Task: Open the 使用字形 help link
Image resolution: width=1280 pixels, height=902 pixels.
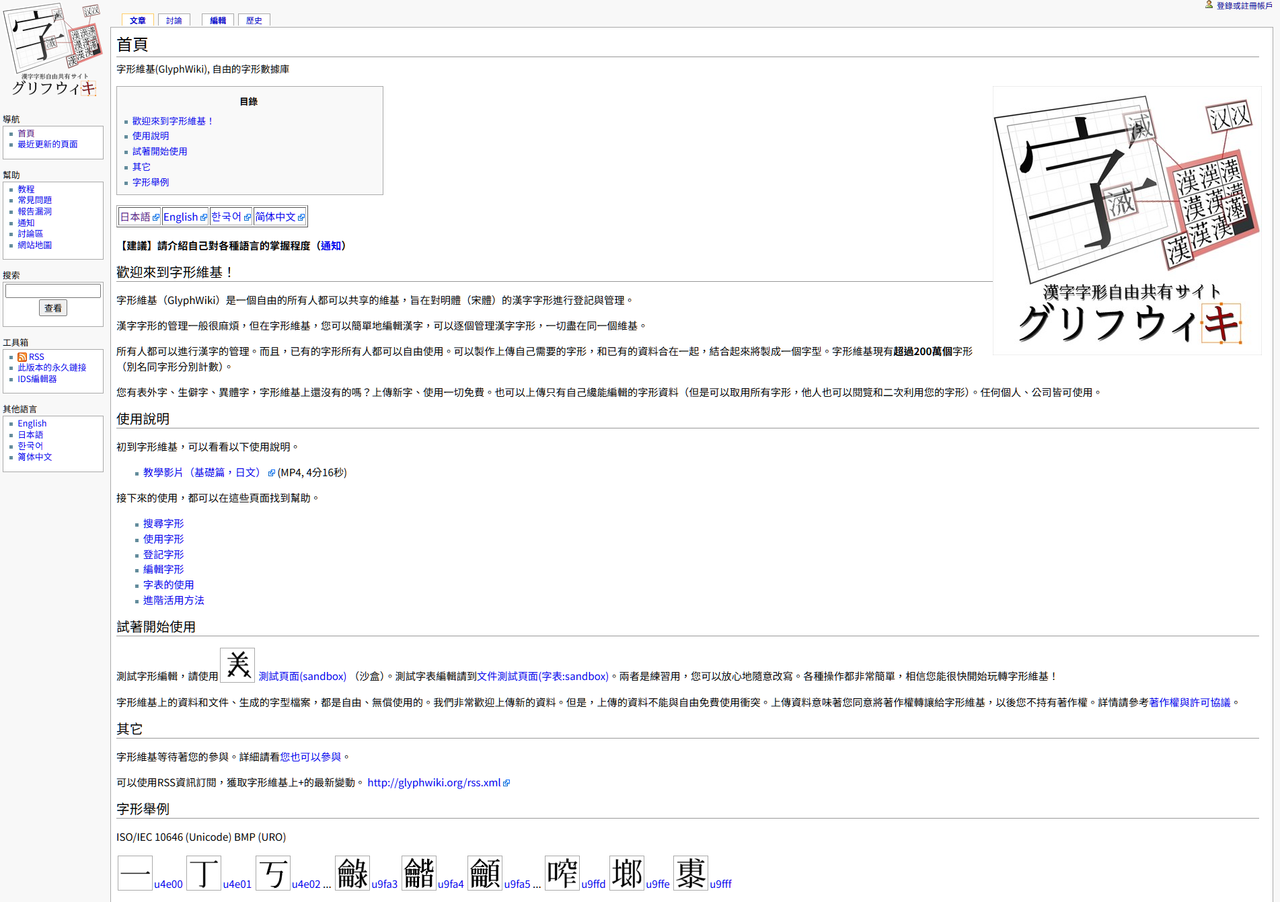Action: point(163,539)
